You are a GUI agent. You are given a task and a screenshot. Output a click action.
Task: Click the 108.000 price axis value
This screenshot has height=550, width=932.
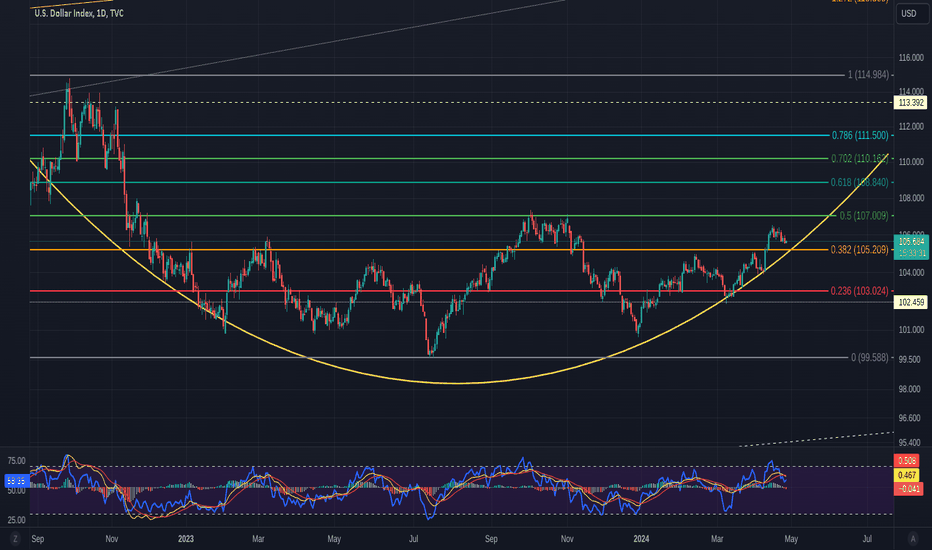coord(911,198)
